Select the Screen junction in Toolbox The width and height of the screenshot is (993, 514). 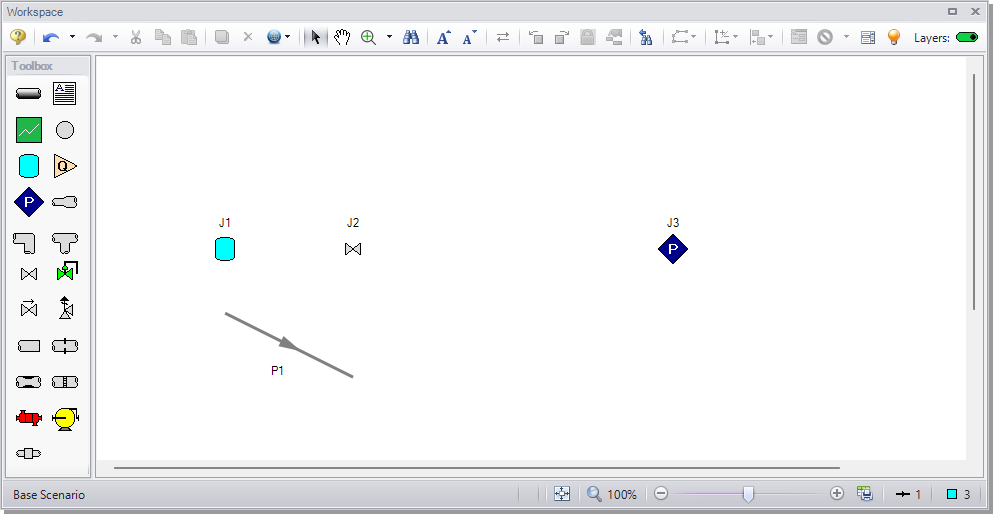click(x=65, y=382)
